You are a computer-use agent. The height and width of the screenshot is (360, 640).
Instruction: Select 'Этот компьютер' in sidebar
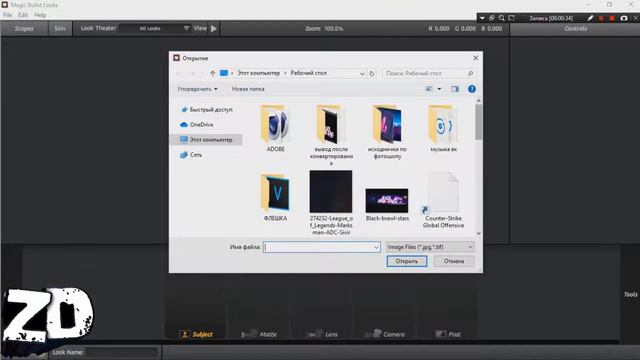coord(207,140)
